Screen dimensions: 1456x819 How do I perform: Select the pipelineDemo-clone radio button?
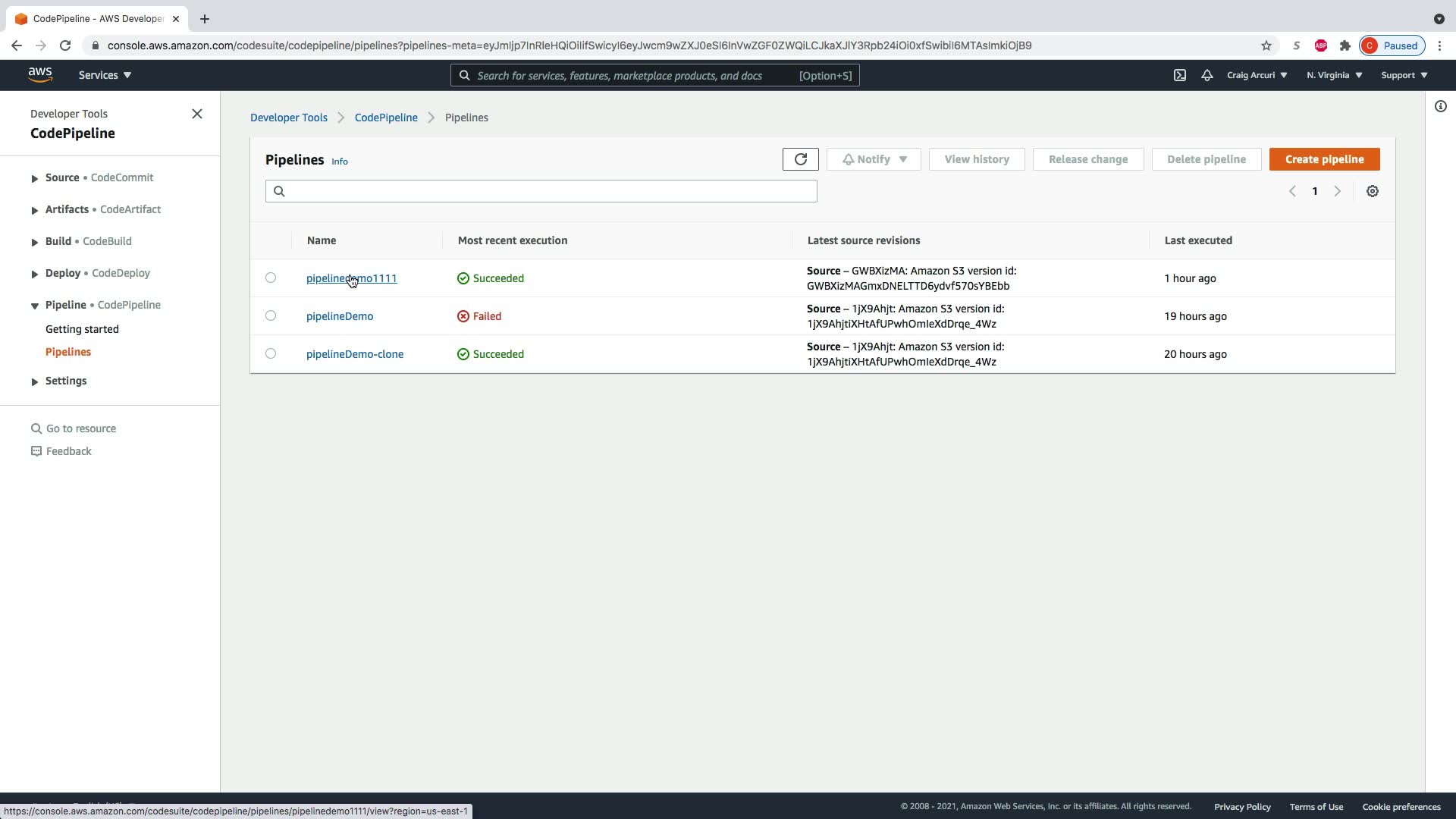(271, 353)
